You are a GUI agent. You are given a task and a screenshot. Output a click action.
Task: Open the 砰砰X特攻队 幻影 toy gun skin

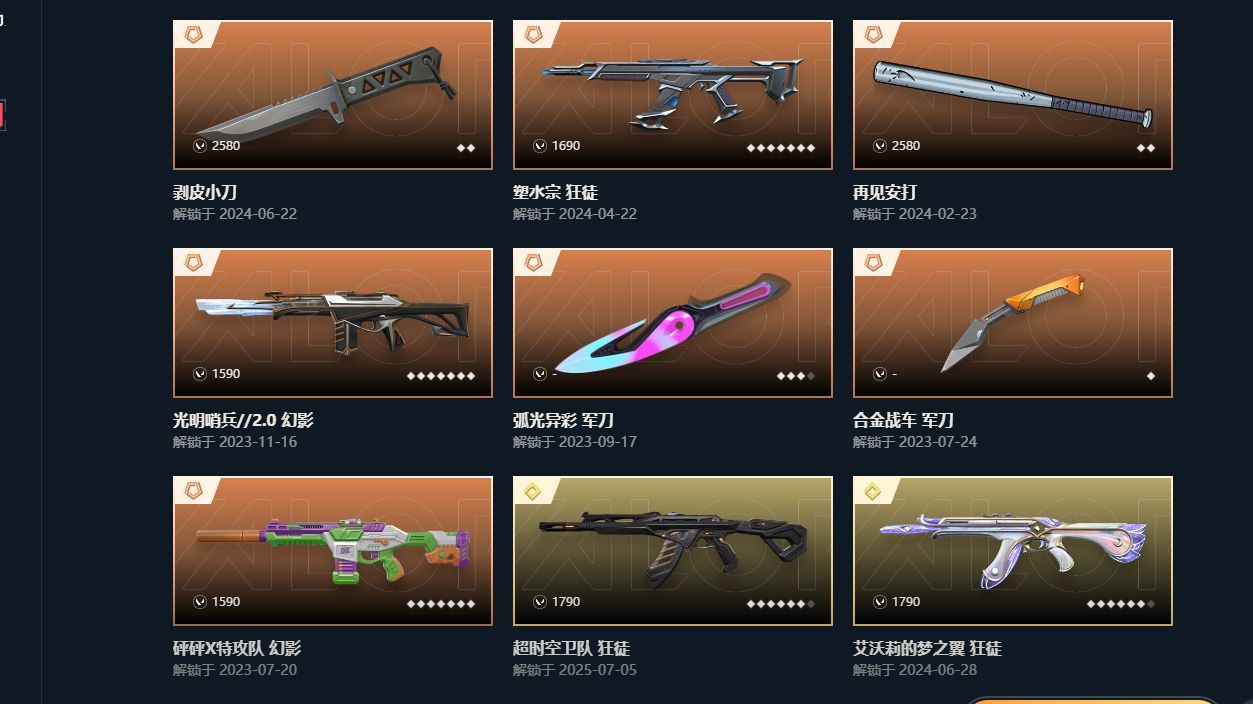pyautogui.click(x=333, y=551)
